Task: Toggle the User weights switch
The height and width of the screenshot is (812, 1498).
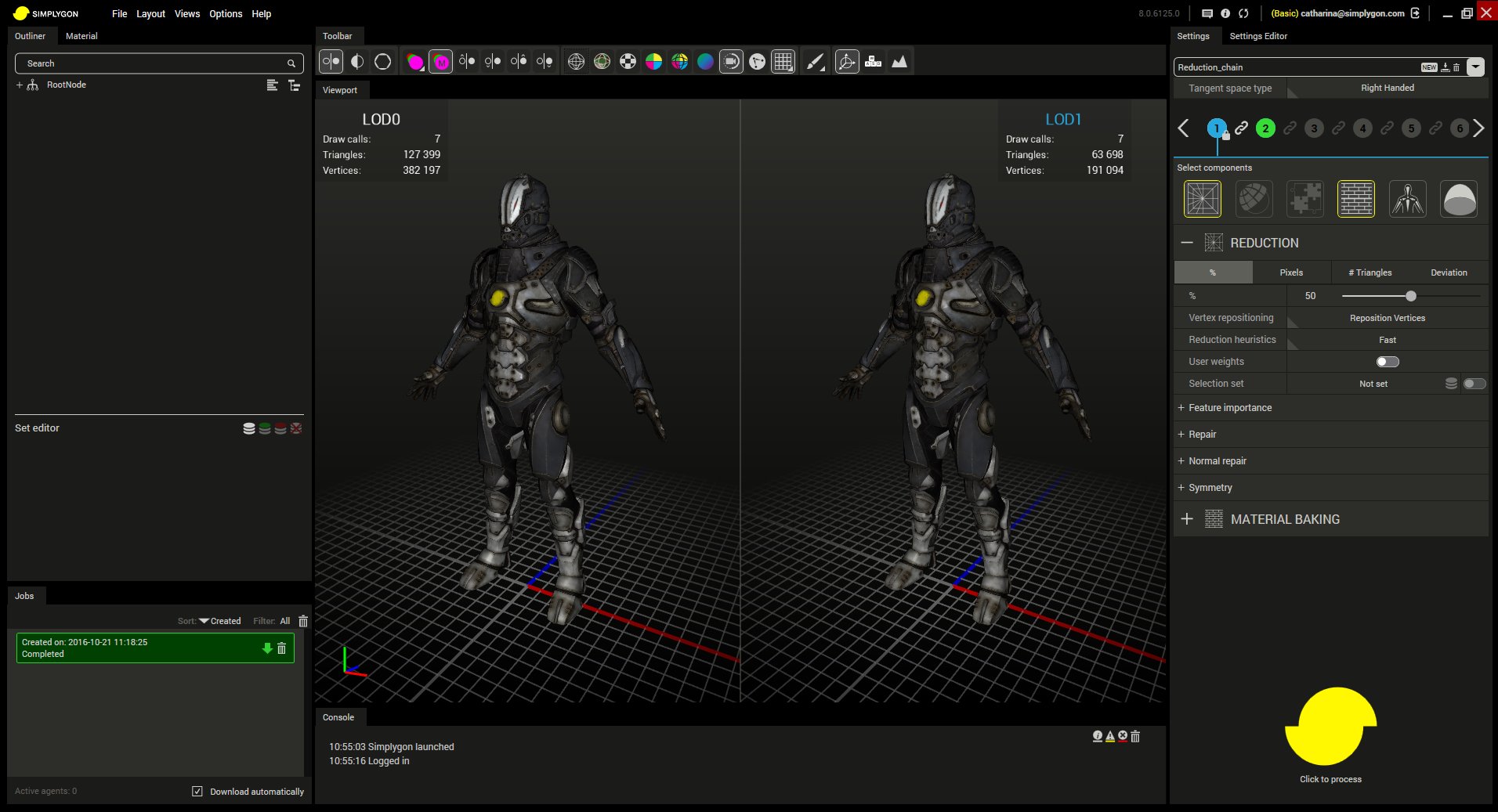Action: click(1387, 361)
